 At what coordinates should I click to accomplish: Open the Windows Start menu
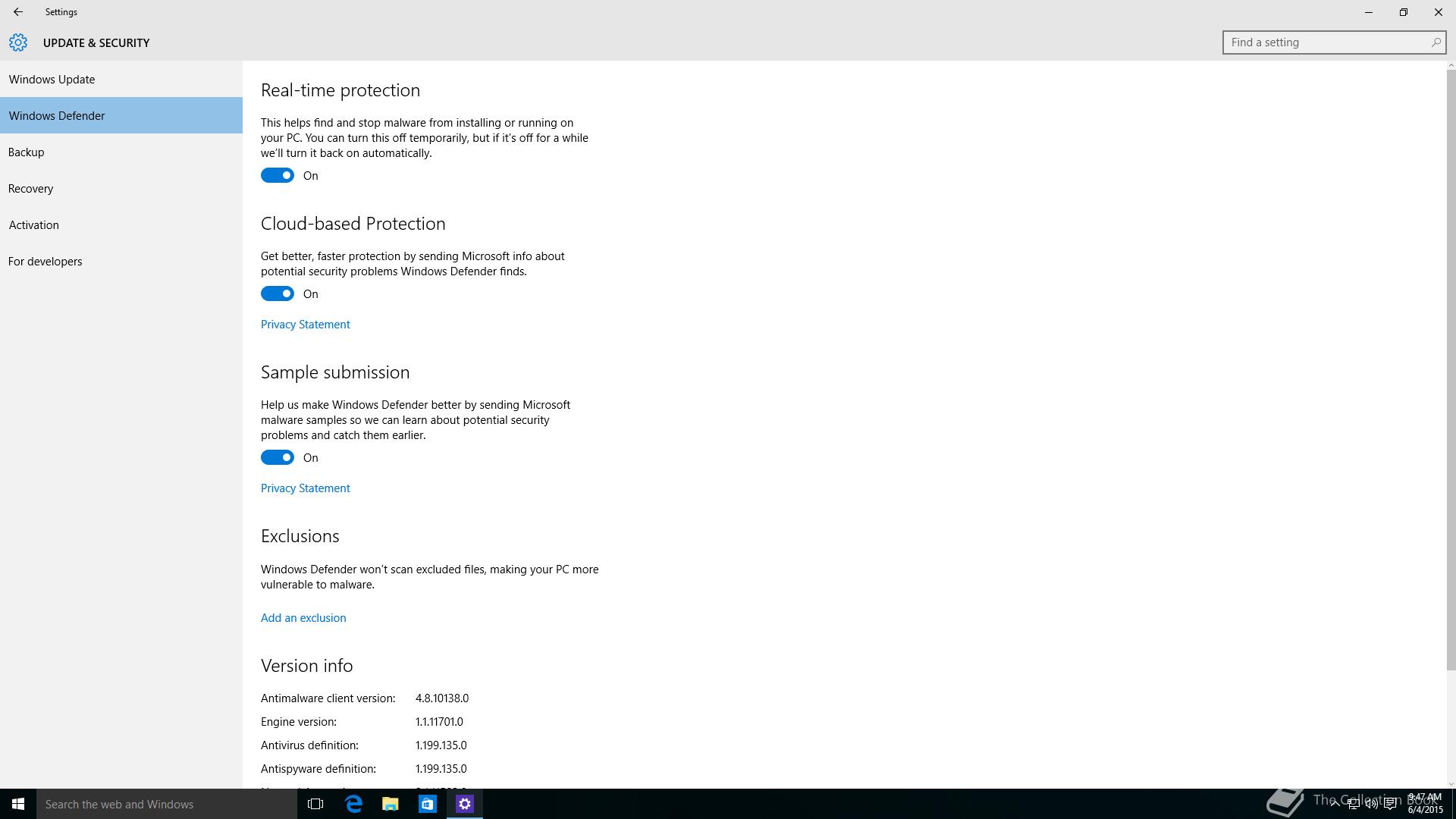[x=18, y=804]
